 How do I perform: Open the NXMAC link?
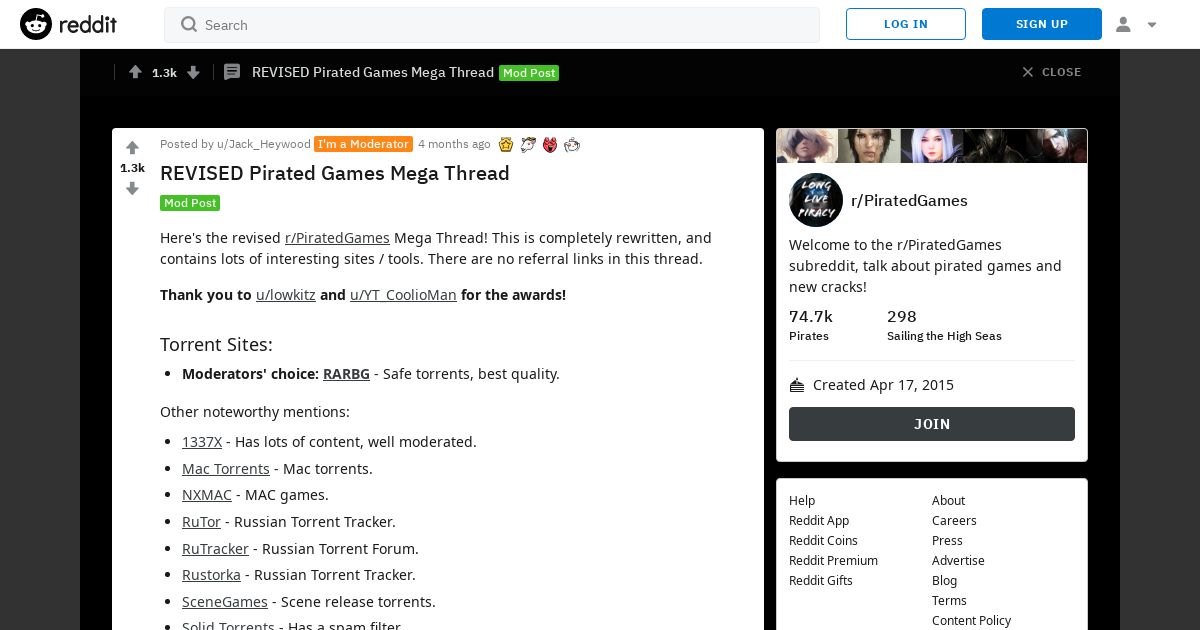pos(207,495)
